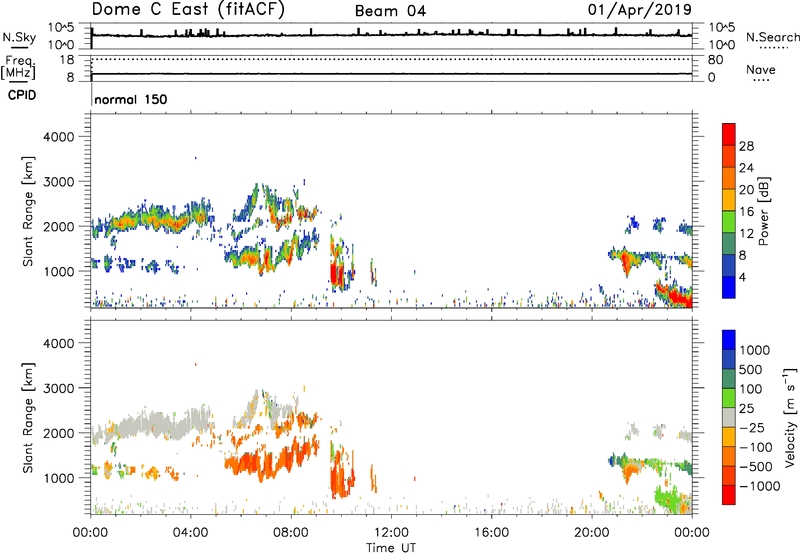Image resolution: width=800 pixels, height=554 pixels.
Task: Click the velocity scale value '1000'
Action: [x=755, y=350]
